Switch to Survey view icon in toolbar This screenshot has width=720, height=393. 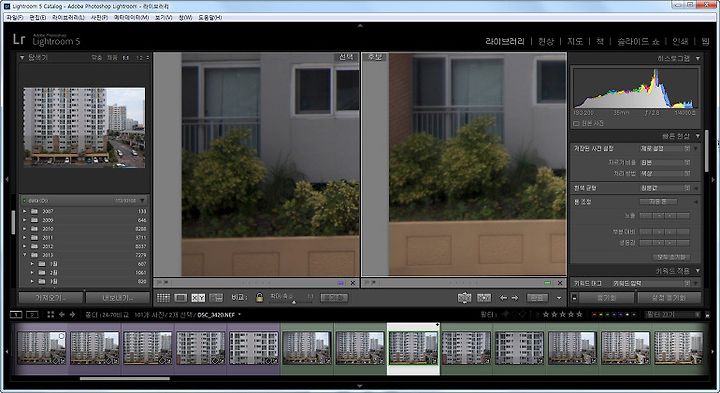(x=216, y=298)
